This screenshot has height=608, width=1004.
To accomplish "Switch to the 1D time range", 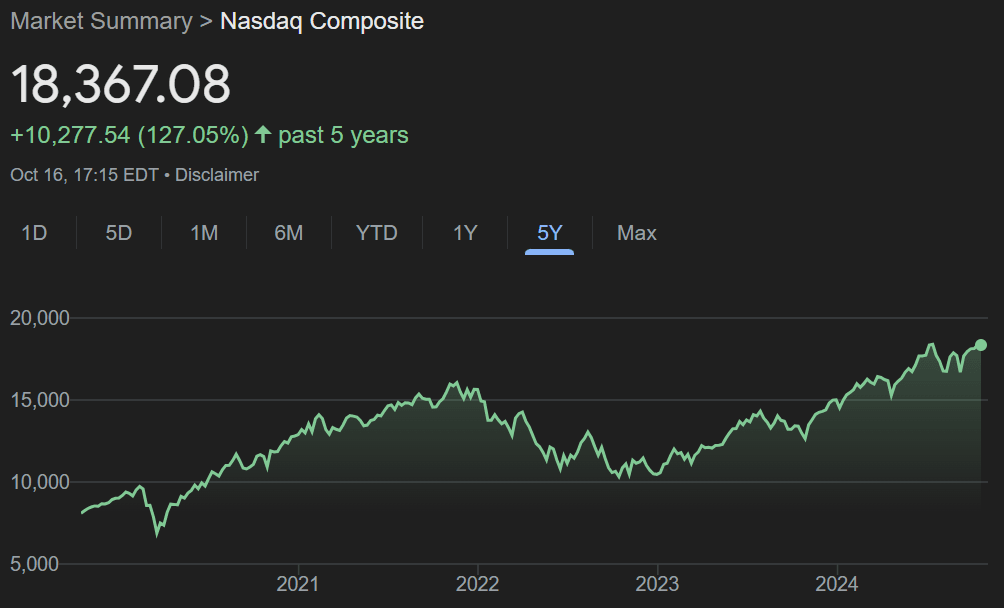I will (34, 232).
